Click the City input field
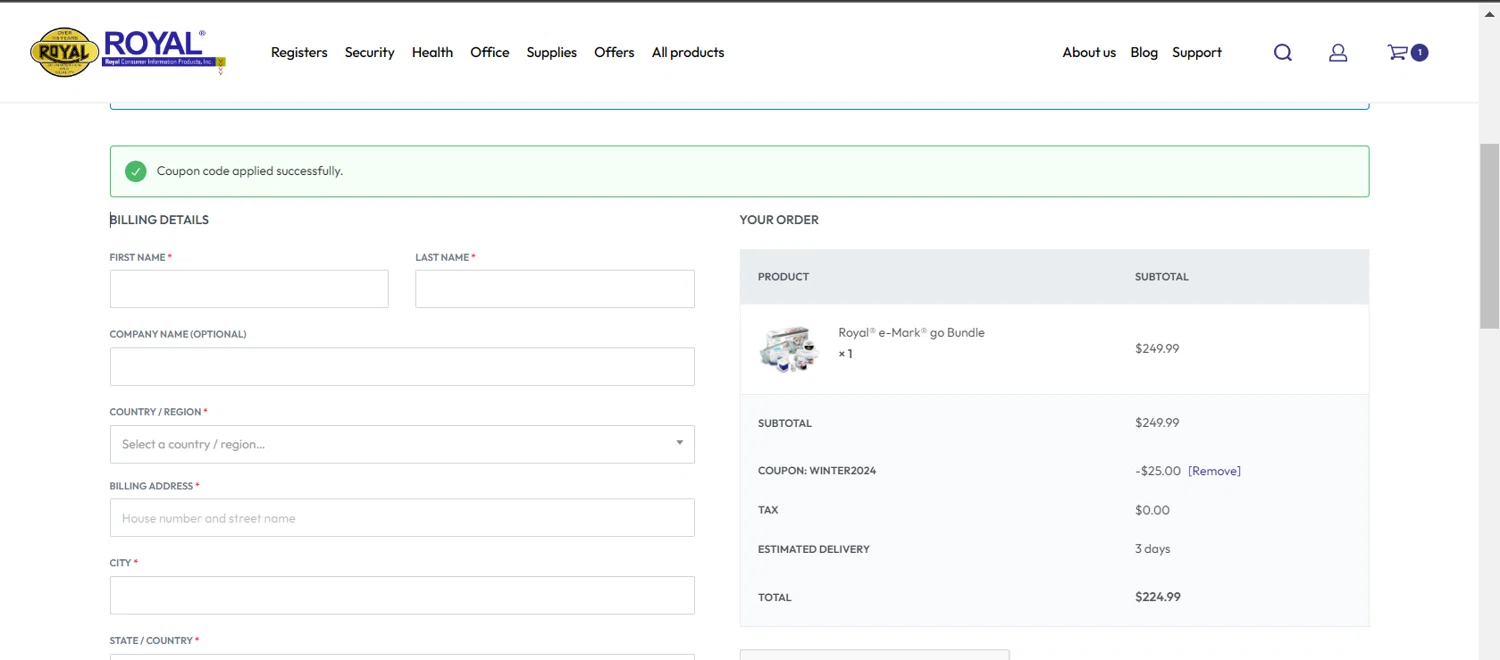This screenshot has width=1500, height=660. tap(402, 595)
